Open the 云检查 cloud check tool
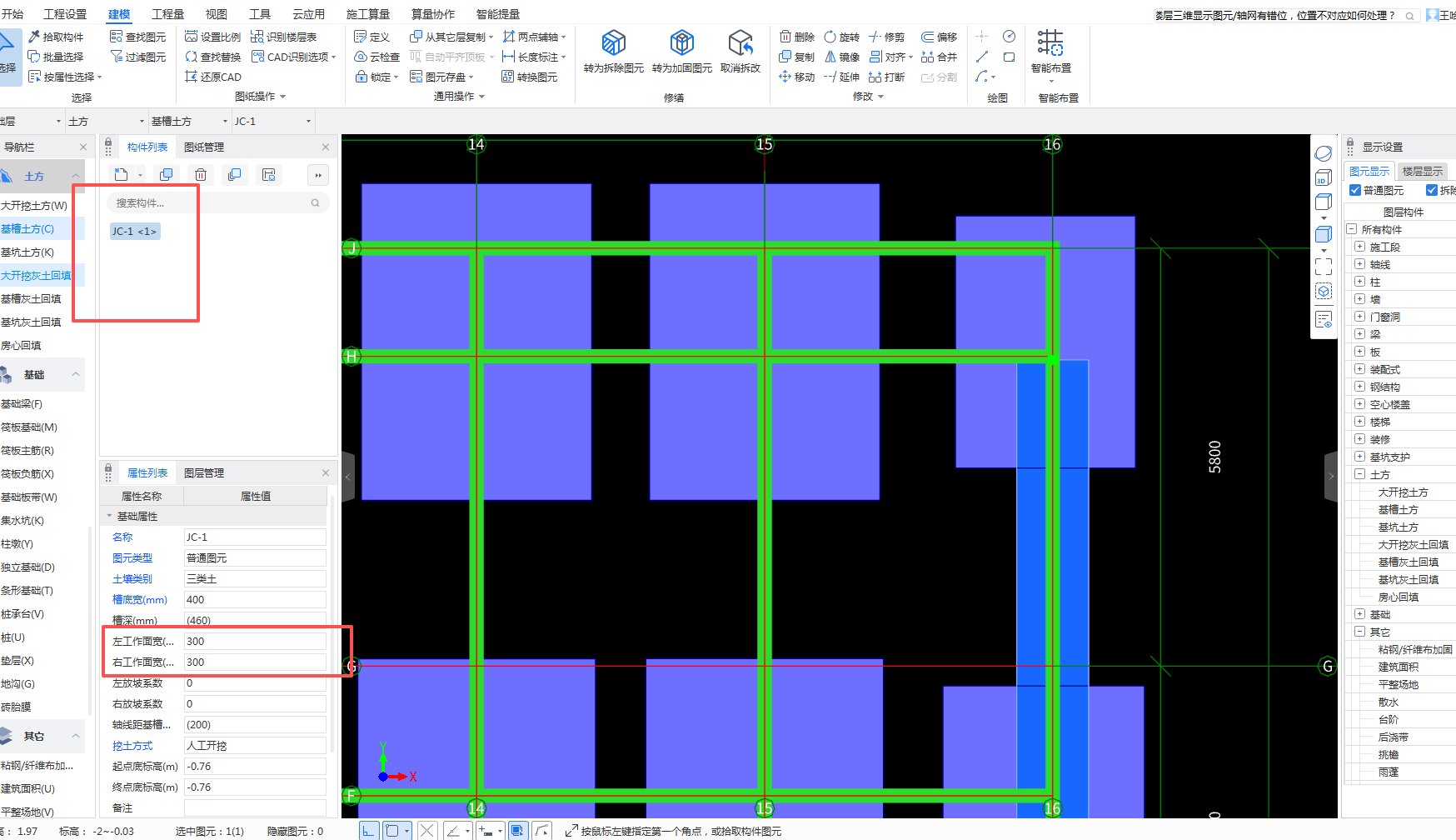The height and width of the screenshot is (840, 1456). coord(376,57)
